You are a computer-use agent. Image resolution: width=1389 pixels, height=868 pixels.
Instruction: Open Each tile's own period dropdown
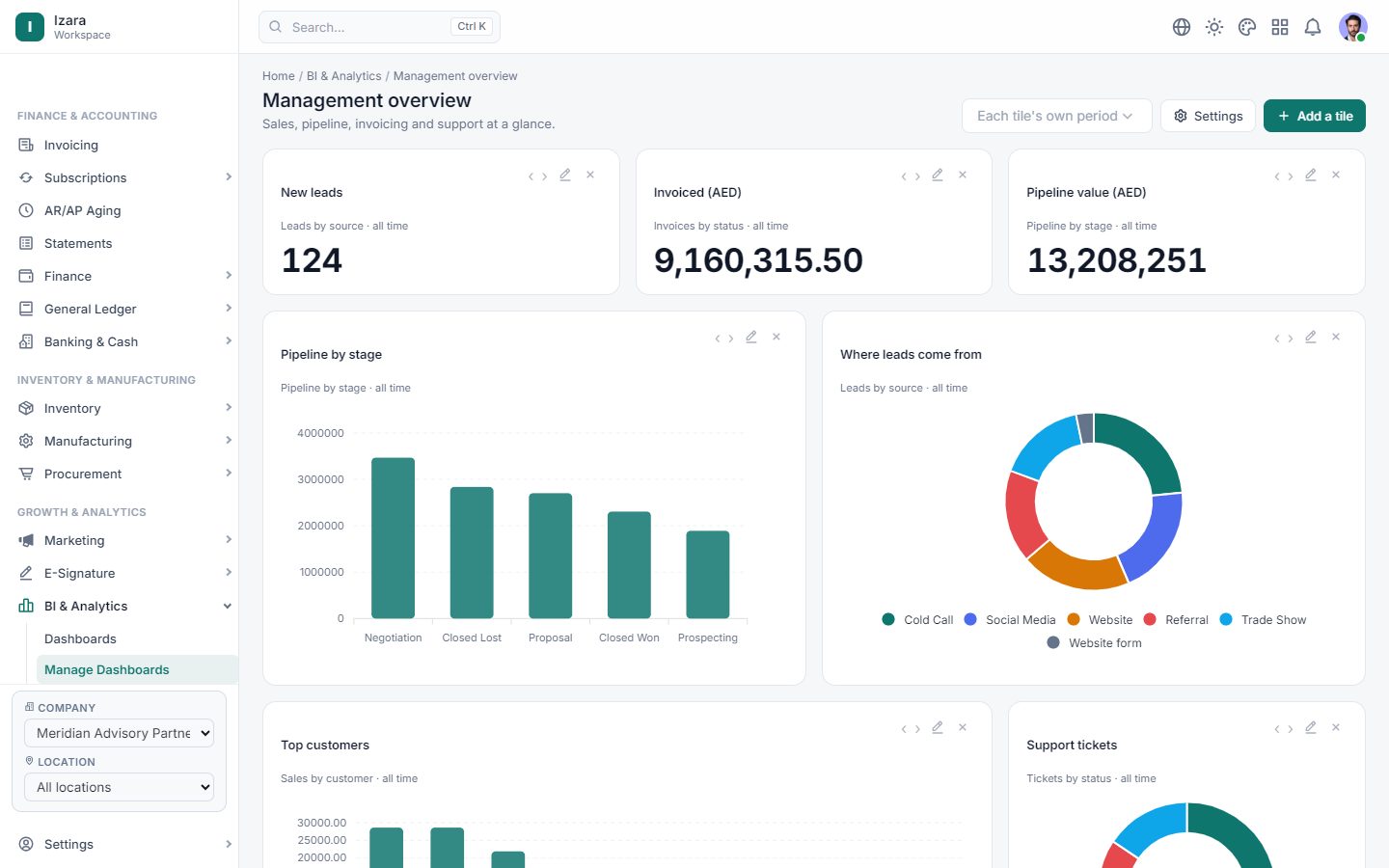point(1056,116)
